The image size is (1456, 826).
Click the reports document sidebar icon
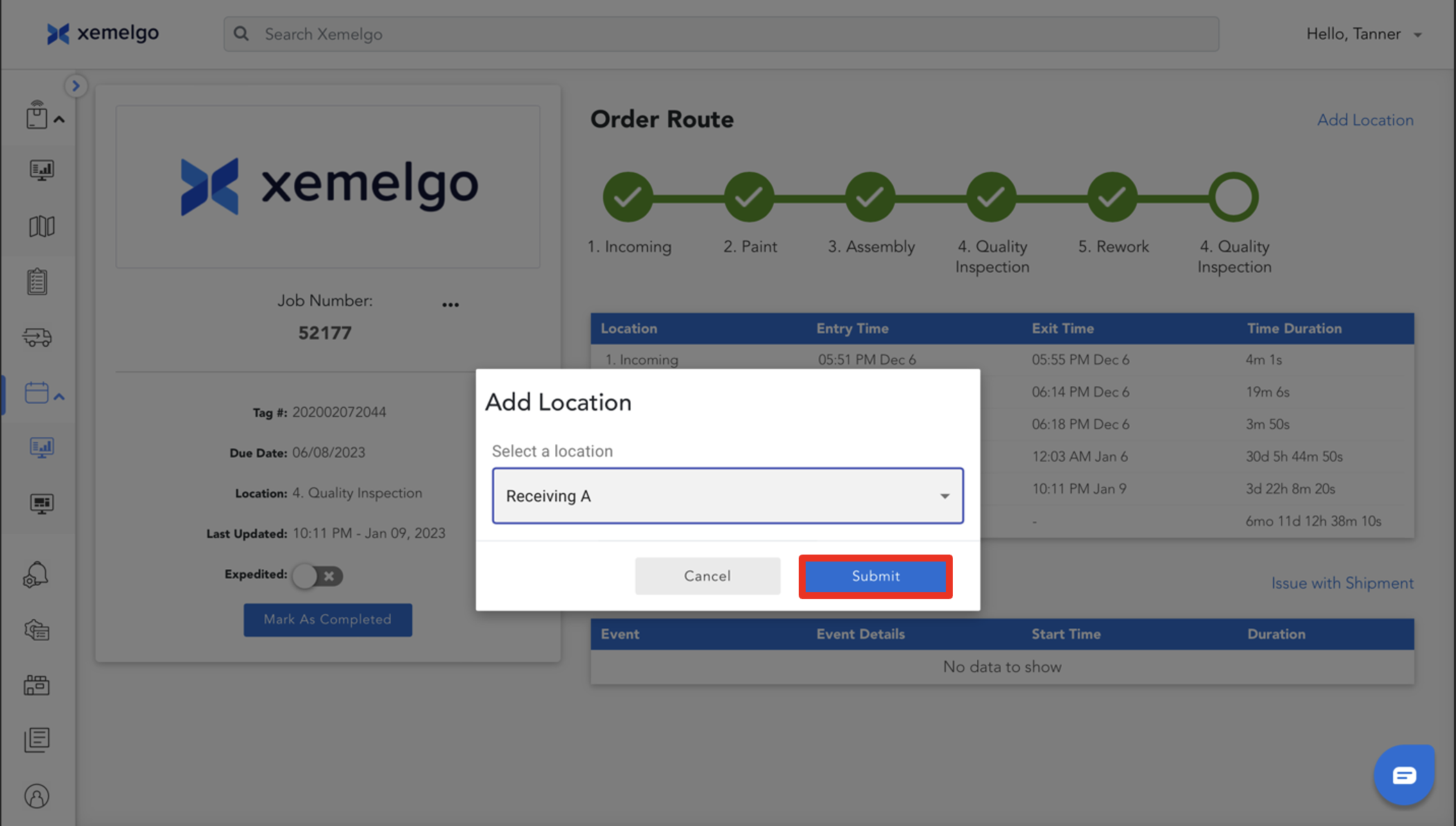[x=37, y=740]
